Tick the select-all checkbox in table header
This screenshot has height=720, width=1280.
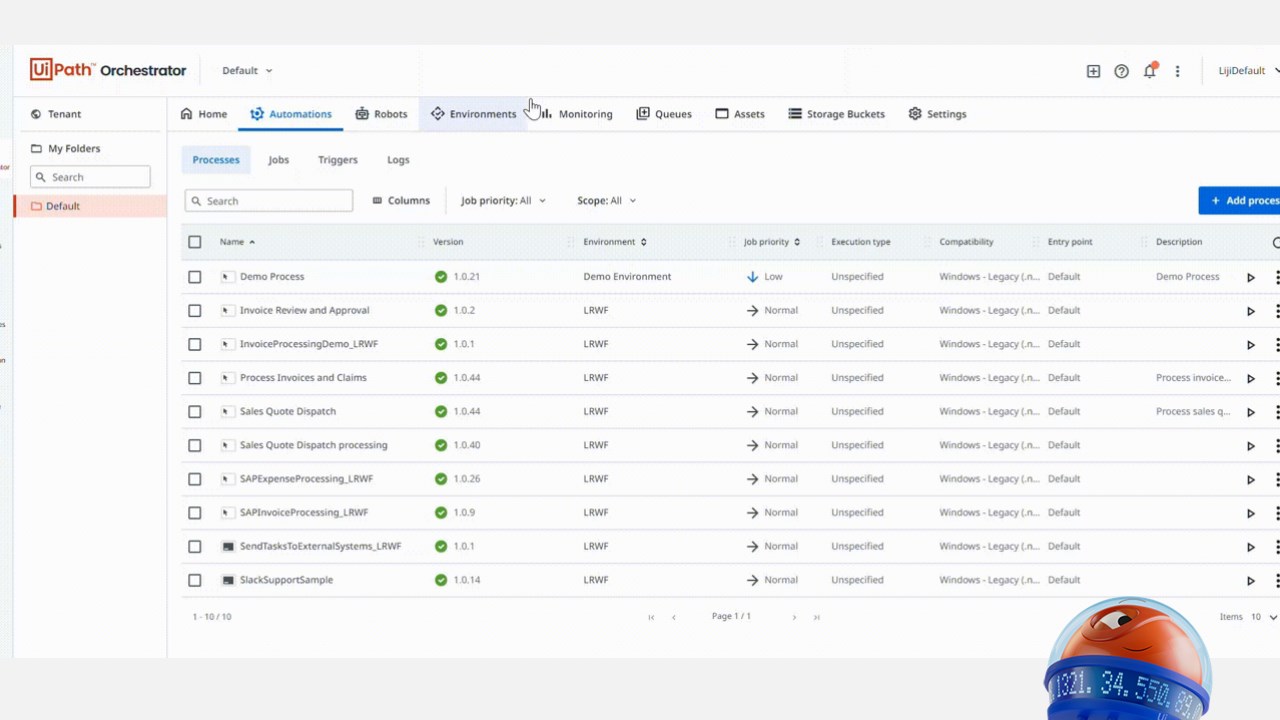[195, 242]
